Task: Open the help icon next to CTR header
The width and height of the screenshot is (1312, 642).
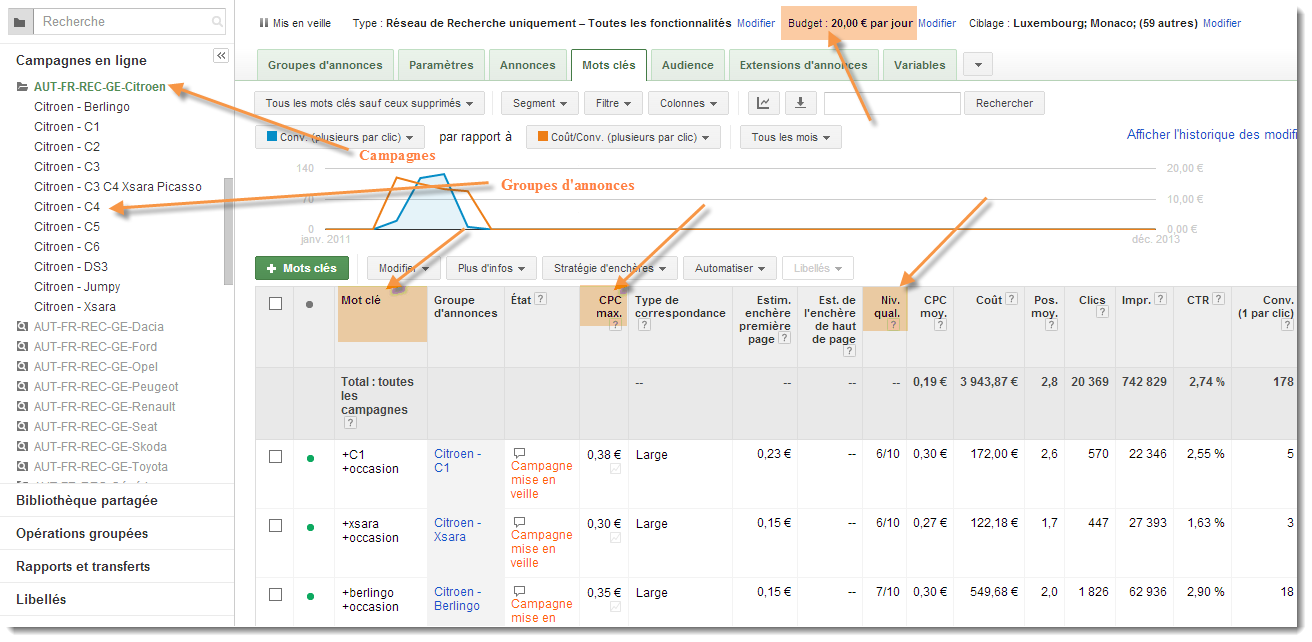Action: 1219,299
